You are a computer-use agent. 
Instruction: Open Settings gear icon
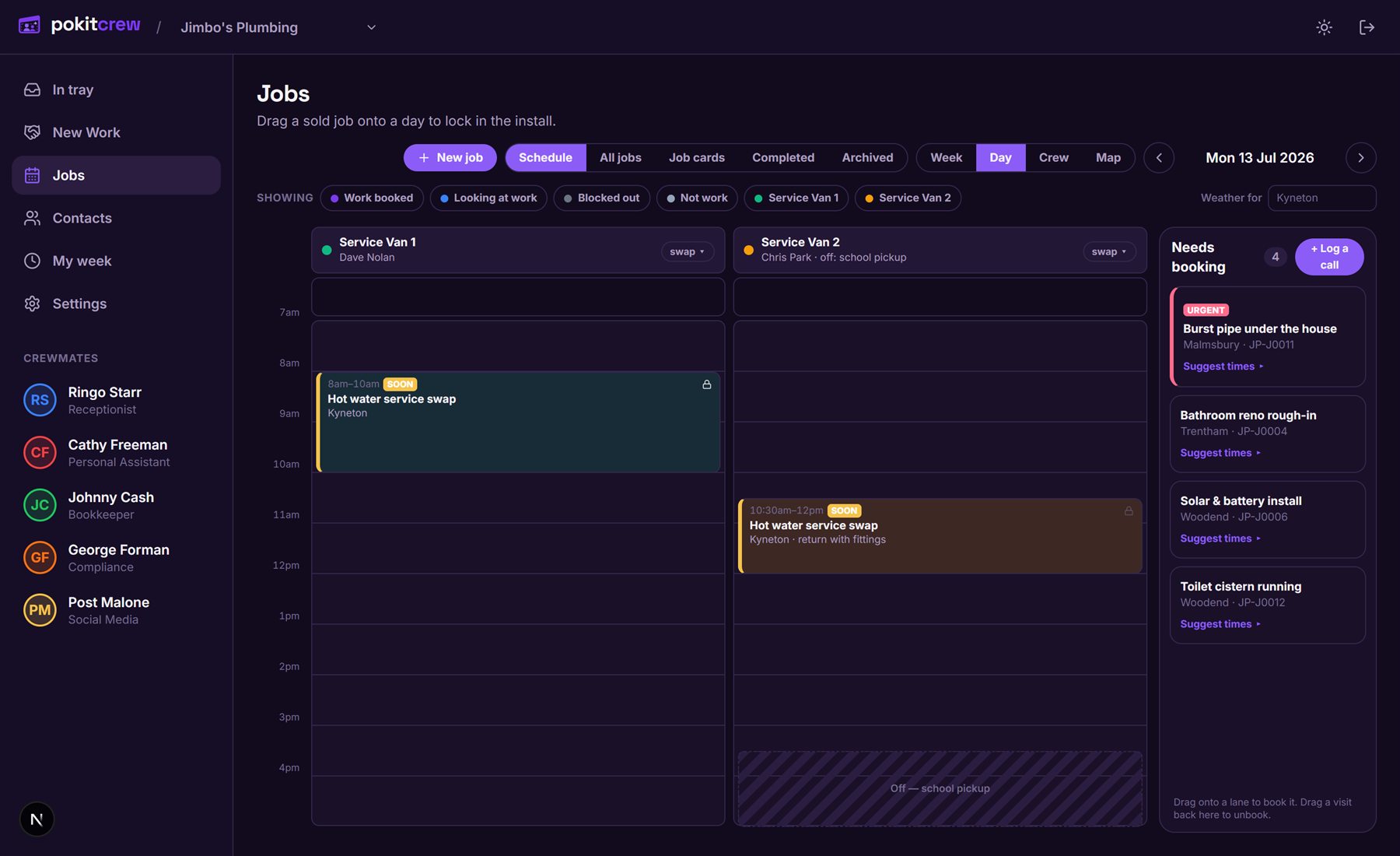tap(32, 303)
